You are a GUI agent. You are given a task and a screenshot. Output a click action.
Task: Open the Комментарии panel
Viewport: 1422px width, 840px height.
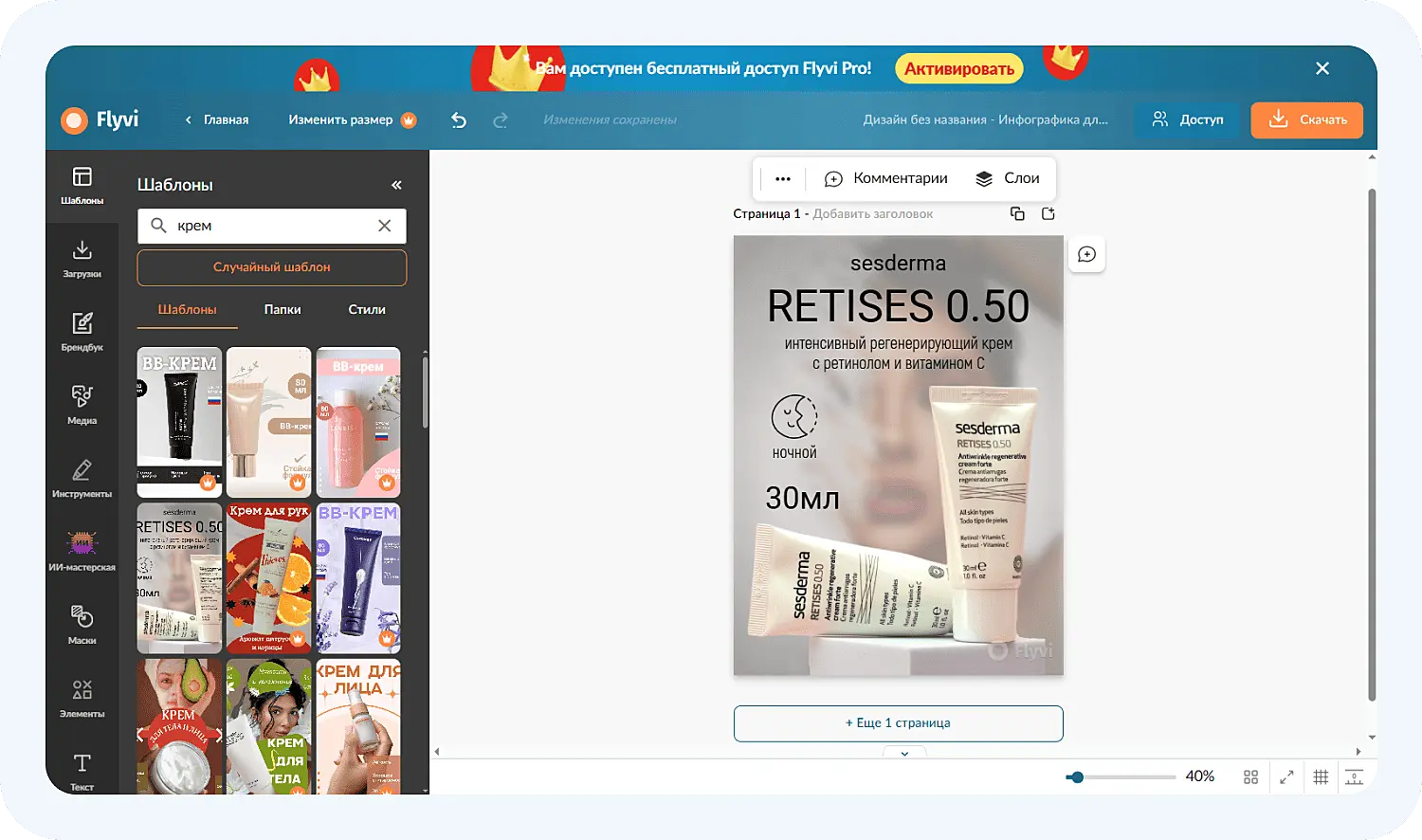pos(885,178)
